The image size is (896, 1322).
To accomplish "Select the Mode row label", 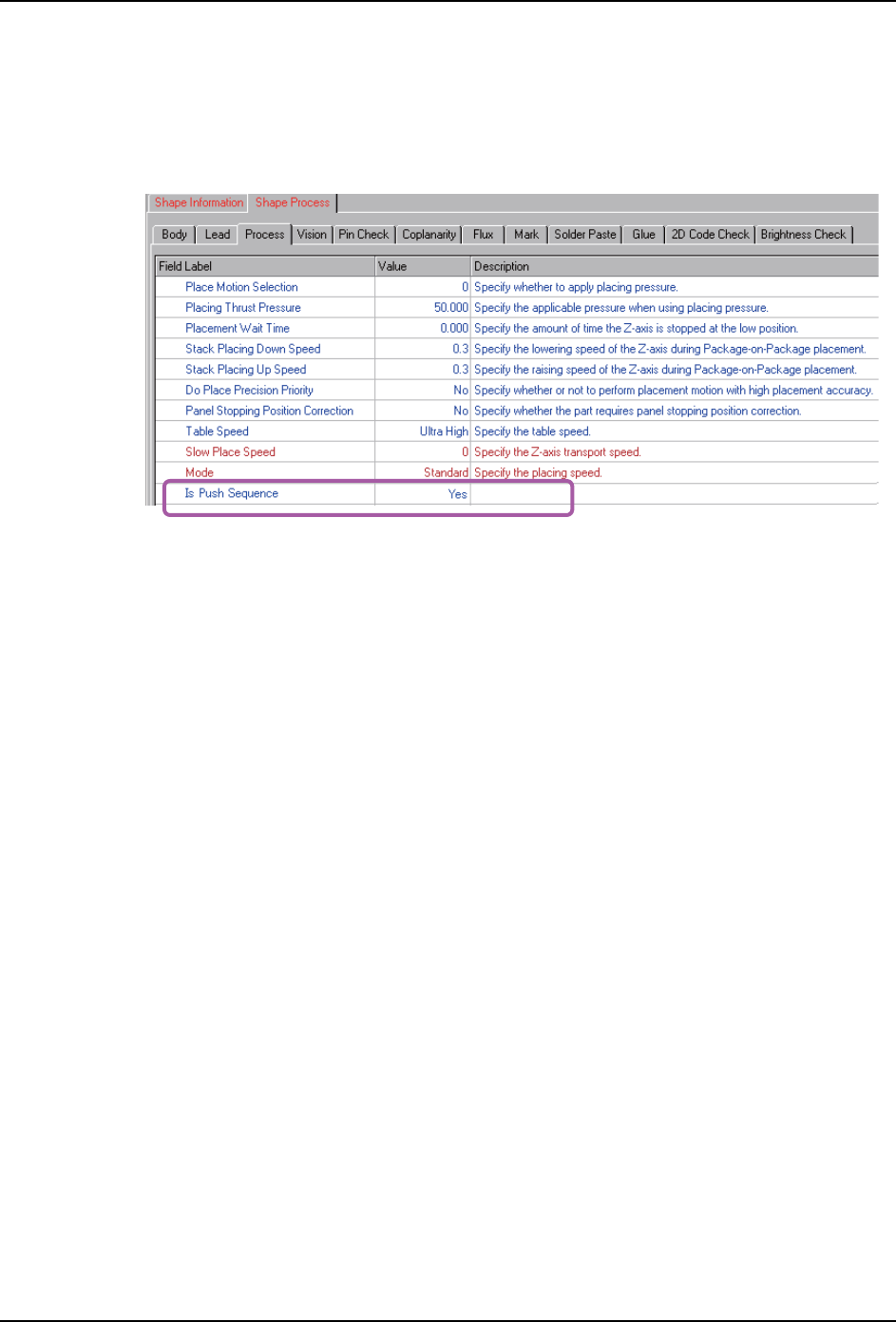I will click(200, 473).
